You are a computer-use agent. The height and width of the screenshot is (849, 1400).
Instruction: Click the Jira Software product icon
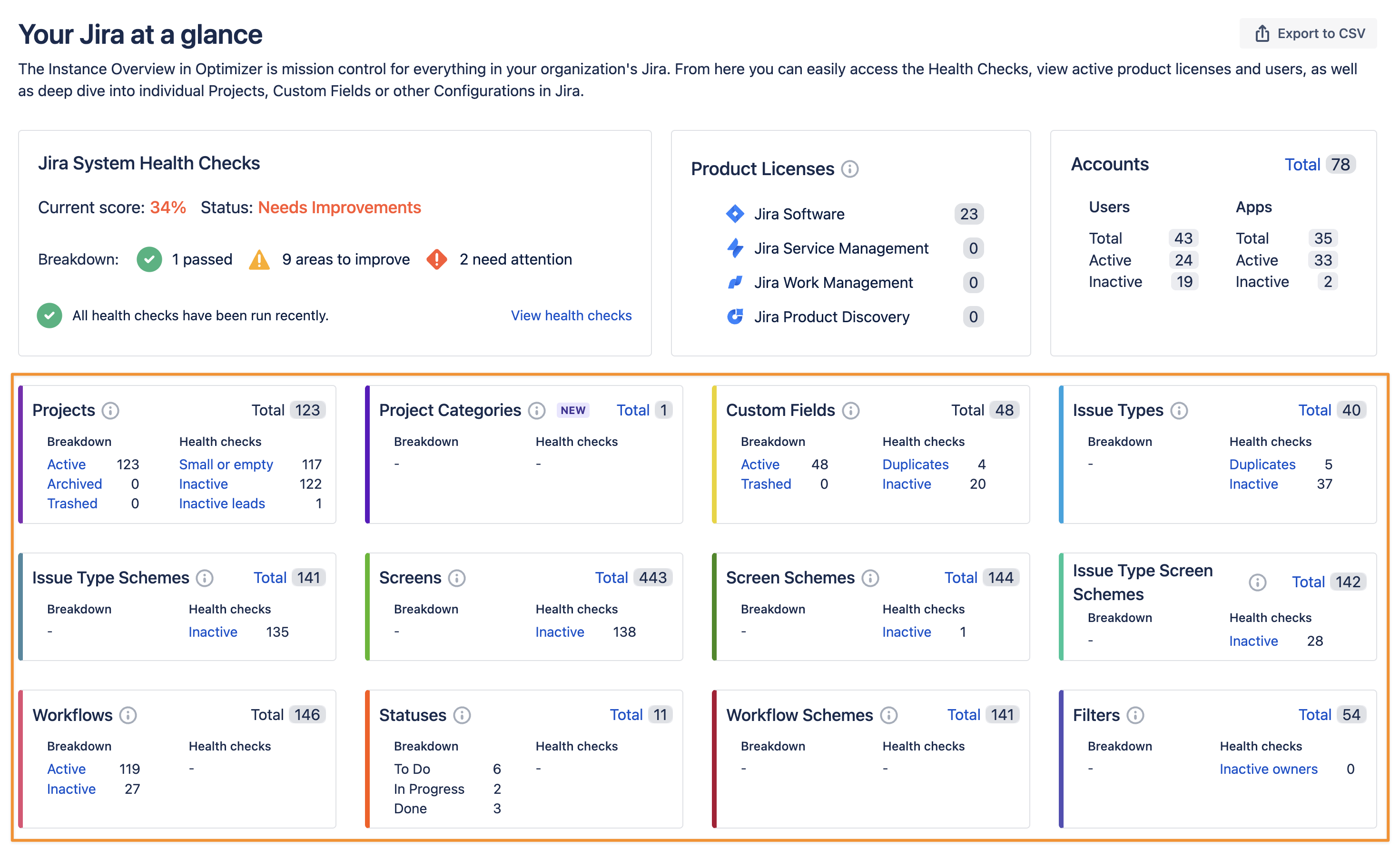(x=735, y=214)
